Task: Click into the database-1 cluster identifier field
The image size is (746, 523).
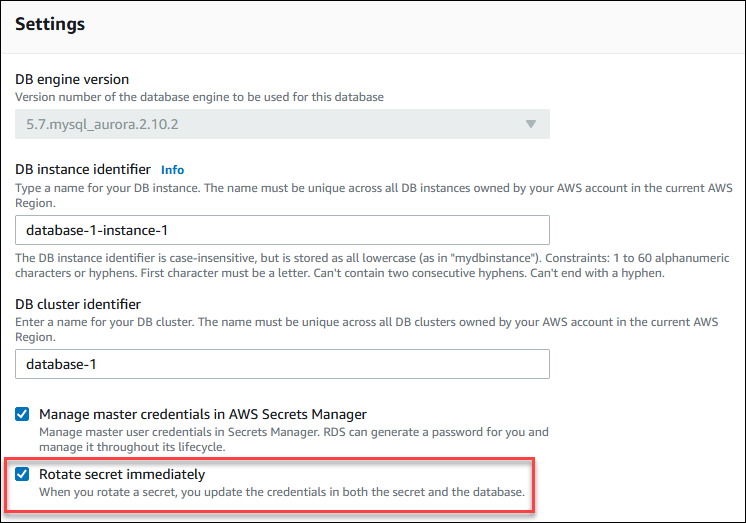Action: point(282,364)
